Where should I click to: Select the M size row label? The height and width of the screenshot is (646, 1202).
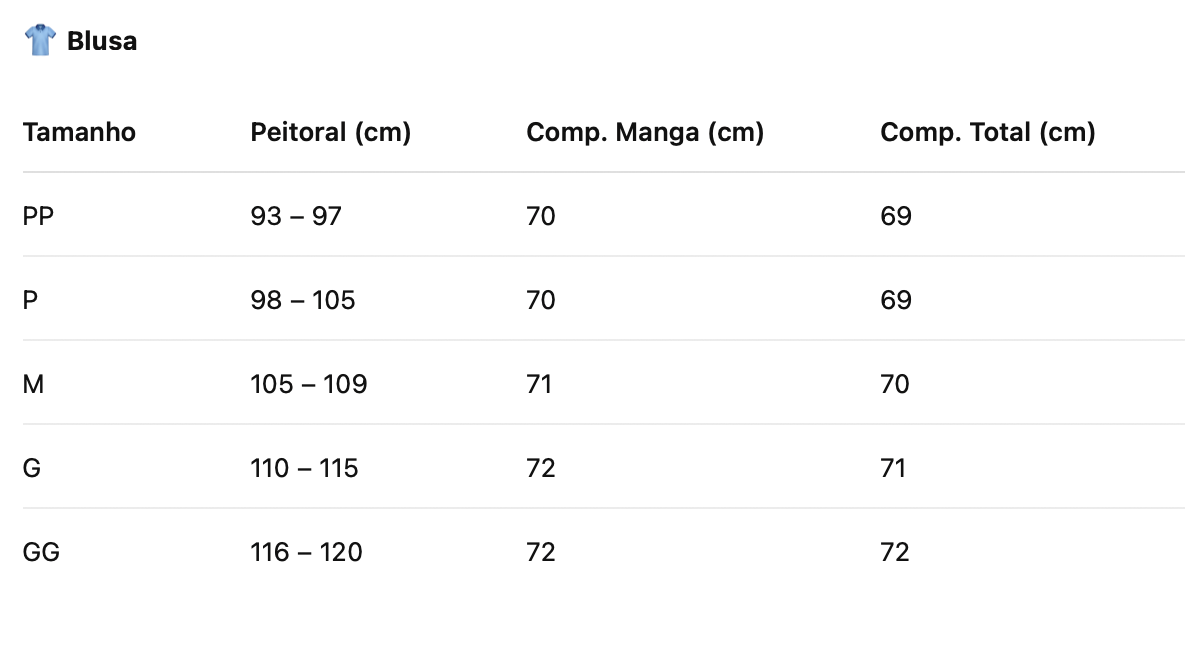(x=33, y=384)
